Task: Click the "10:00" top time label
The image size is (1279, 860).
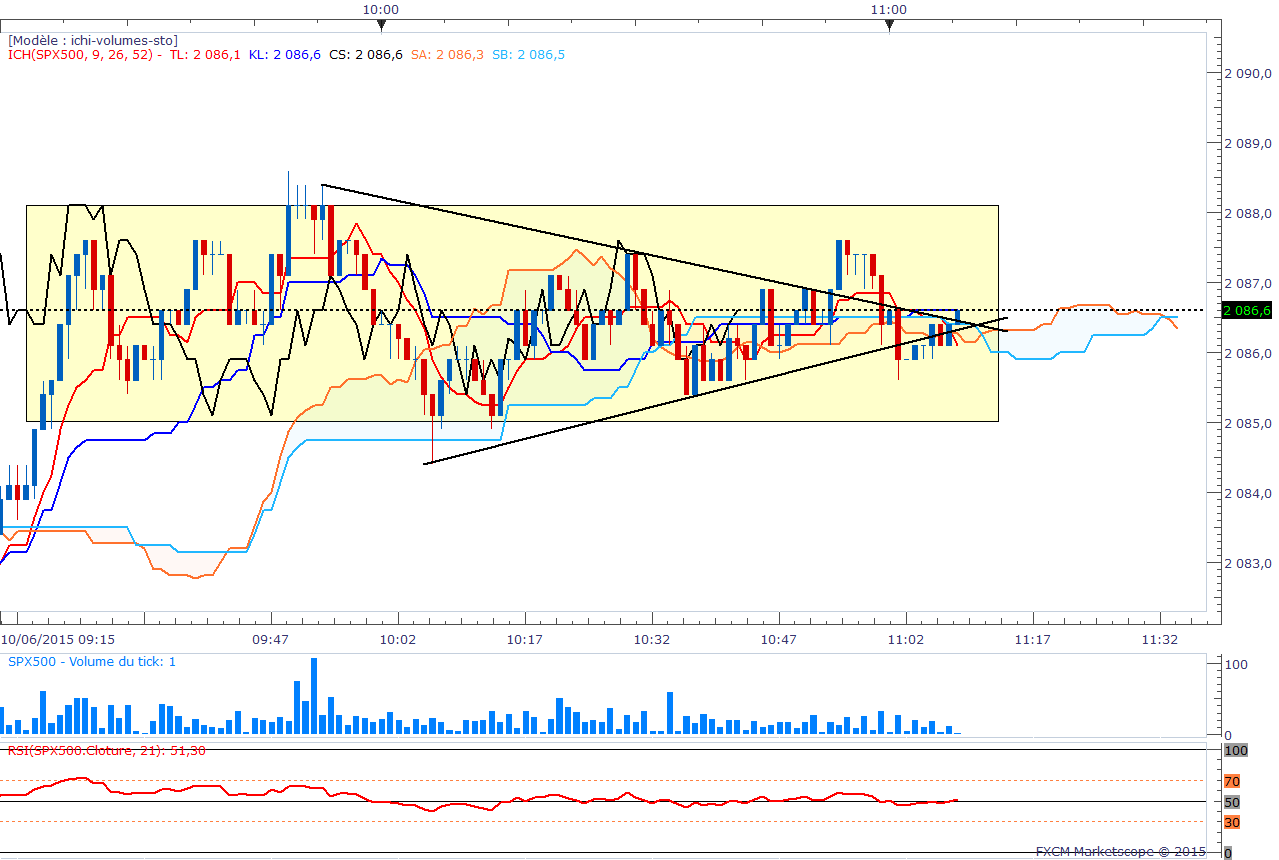Action: coord(381,10)
